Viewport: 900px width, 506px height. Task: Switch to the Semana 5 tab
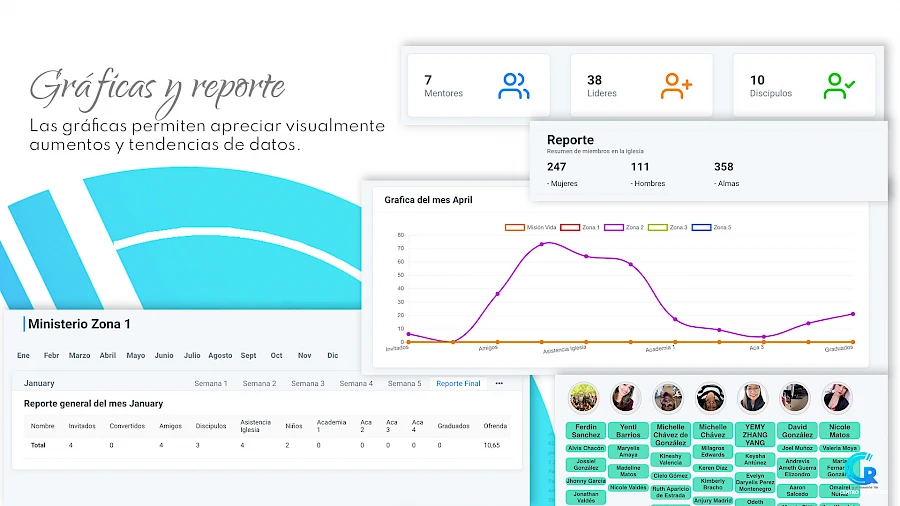click(404, 383)
